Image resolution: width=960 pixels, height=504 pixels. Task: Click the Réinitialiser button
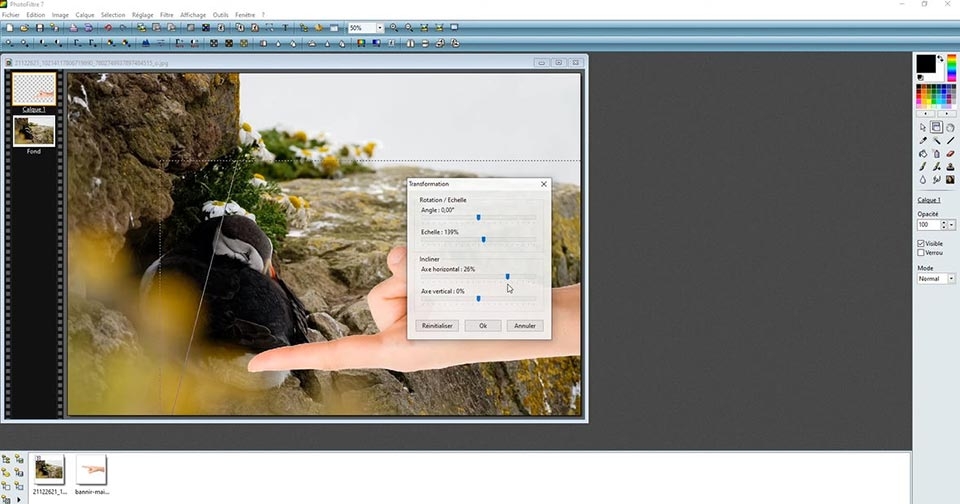(437, 326)
